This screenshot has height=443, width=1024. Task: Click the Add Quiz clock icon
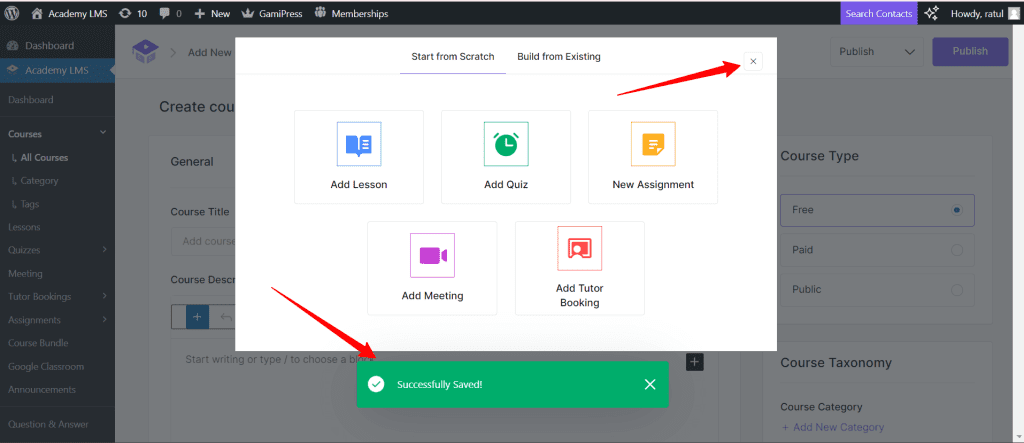tap(505, 144)
